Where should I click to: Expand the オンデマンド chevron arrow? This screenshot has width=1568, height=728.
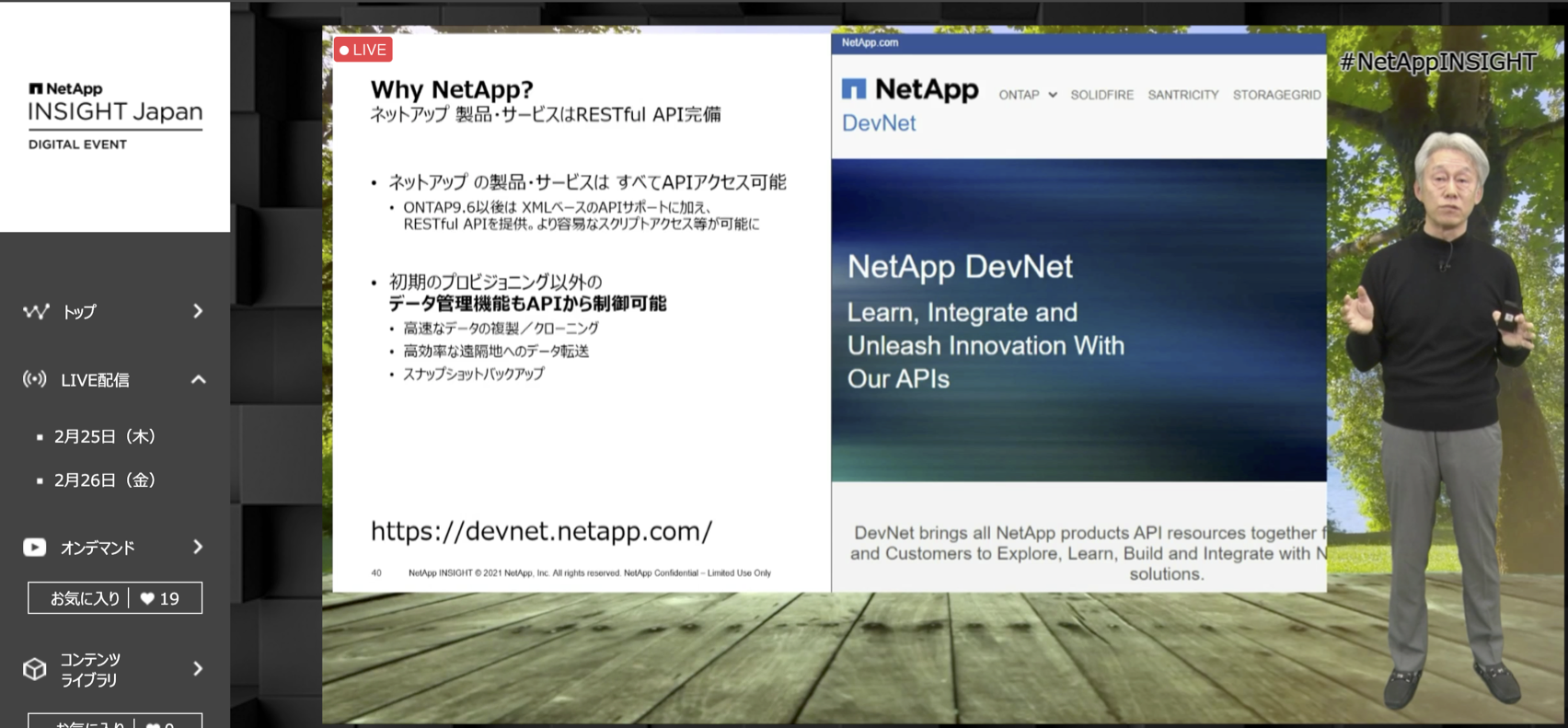[x=198, y=547]
